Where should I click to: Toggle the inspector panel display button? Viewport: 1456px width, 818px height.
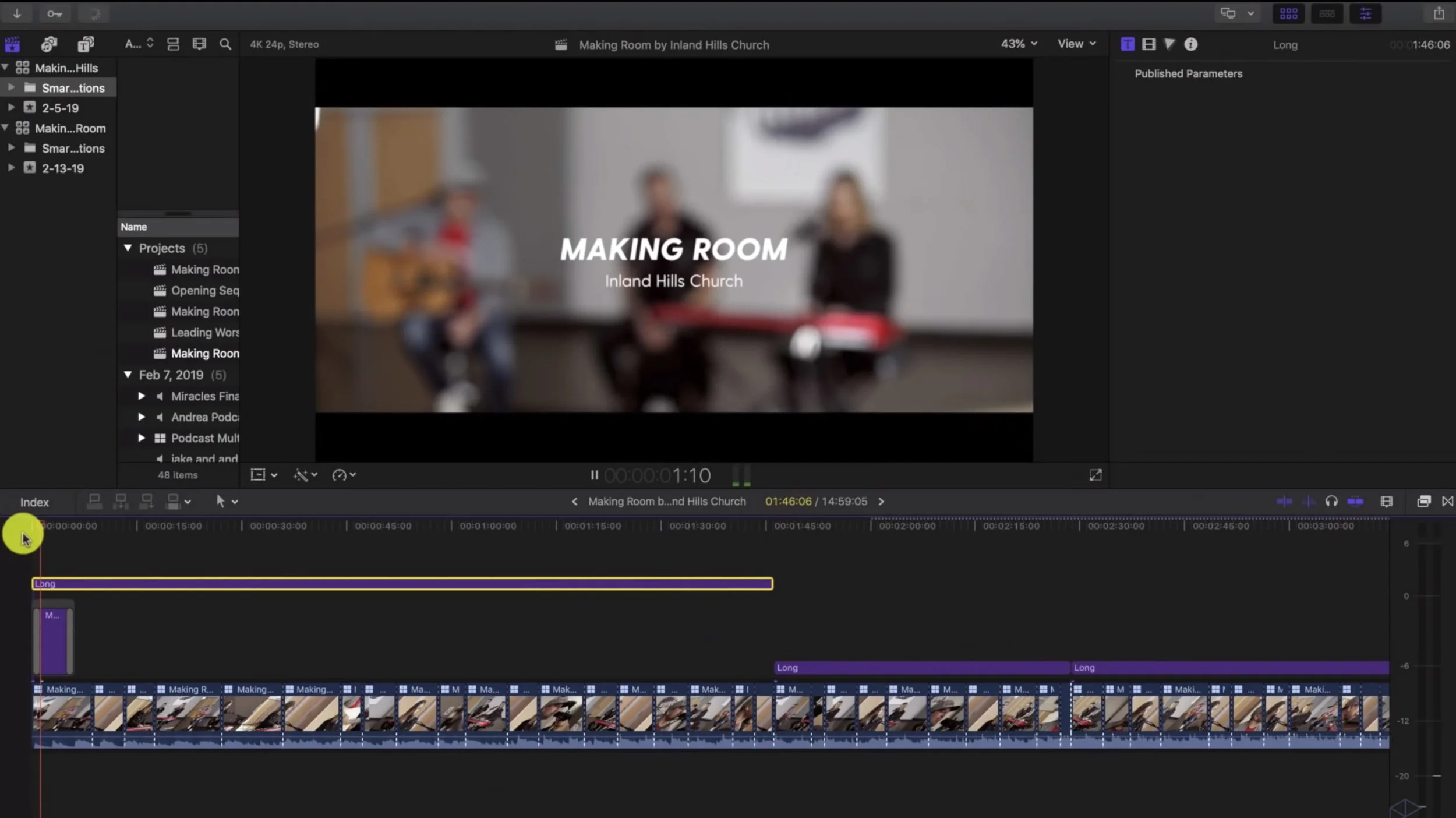pos(1365,13)
